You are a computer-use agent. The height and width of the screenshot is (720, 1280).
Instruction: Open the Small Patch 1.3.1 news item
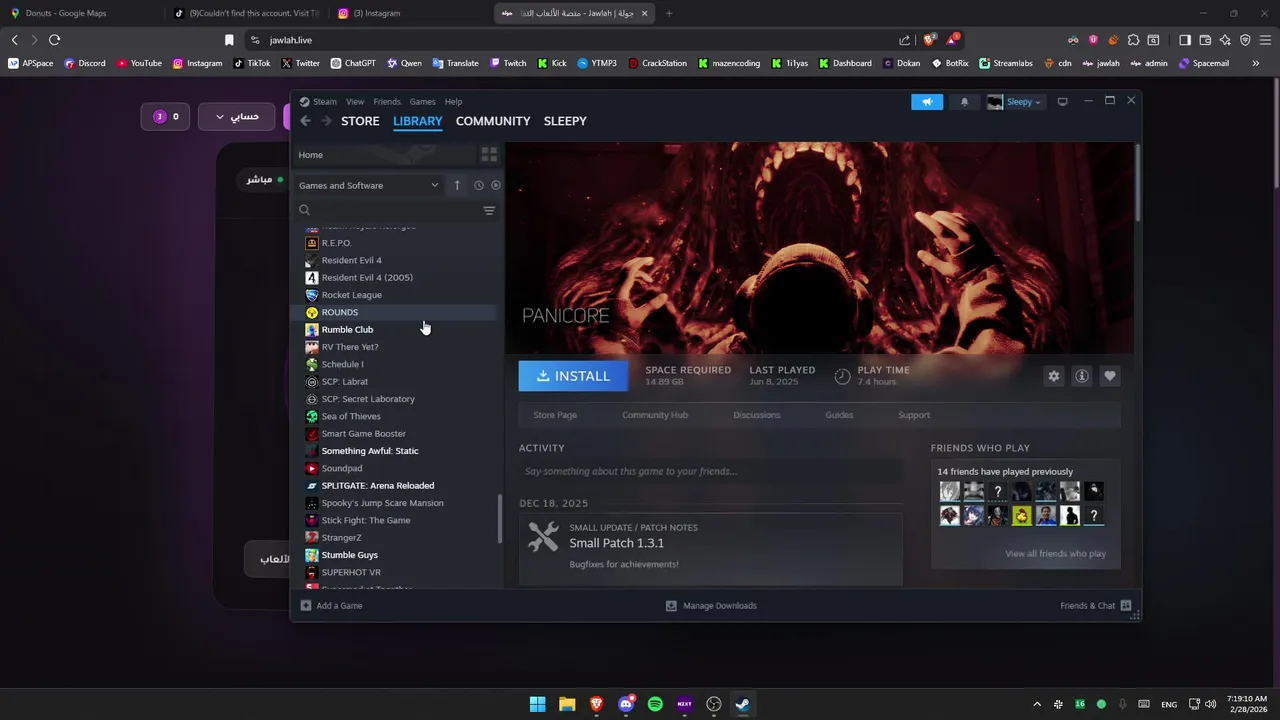tap(710, 549)
